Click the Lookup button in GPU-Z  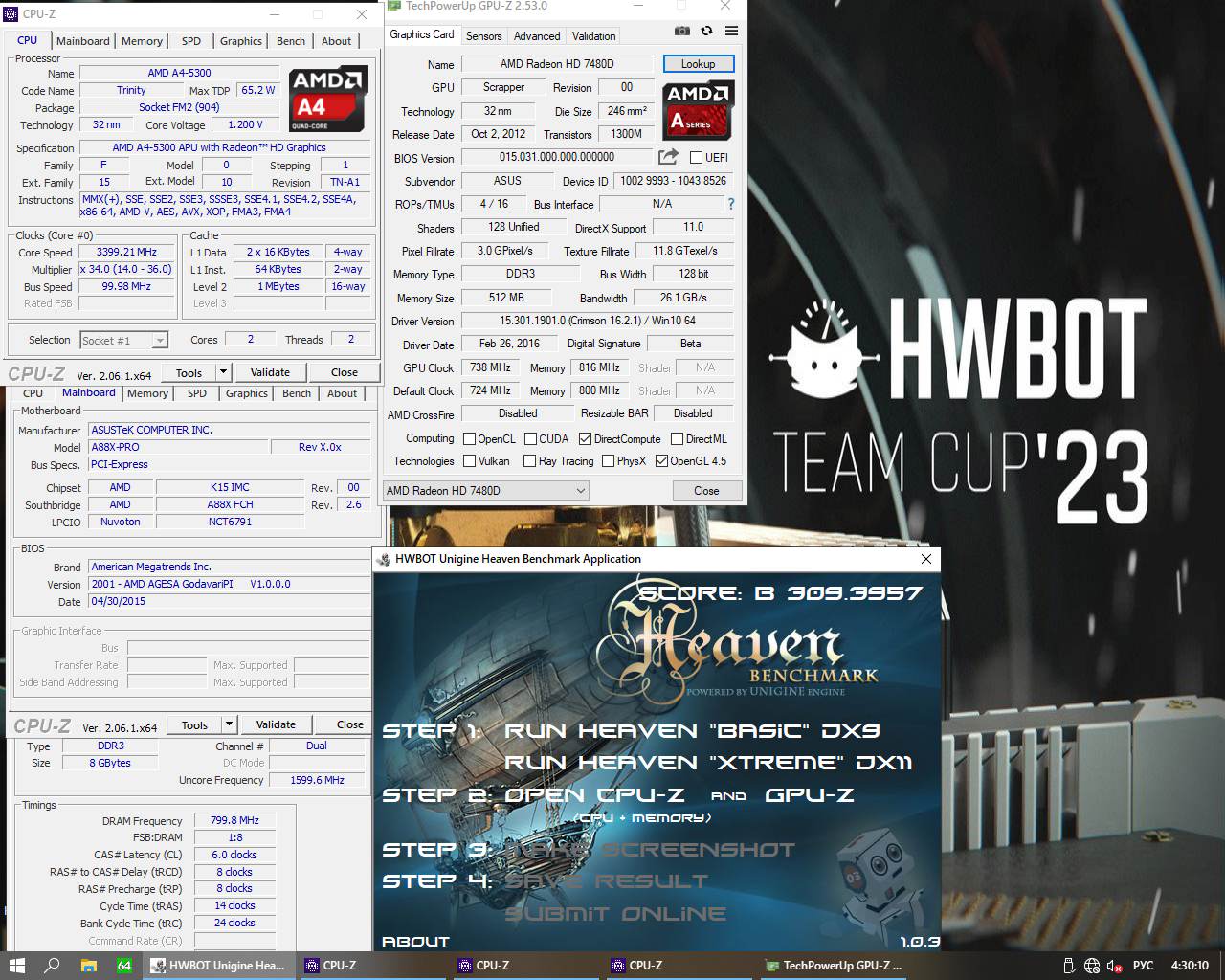click(x=698, y=64)
